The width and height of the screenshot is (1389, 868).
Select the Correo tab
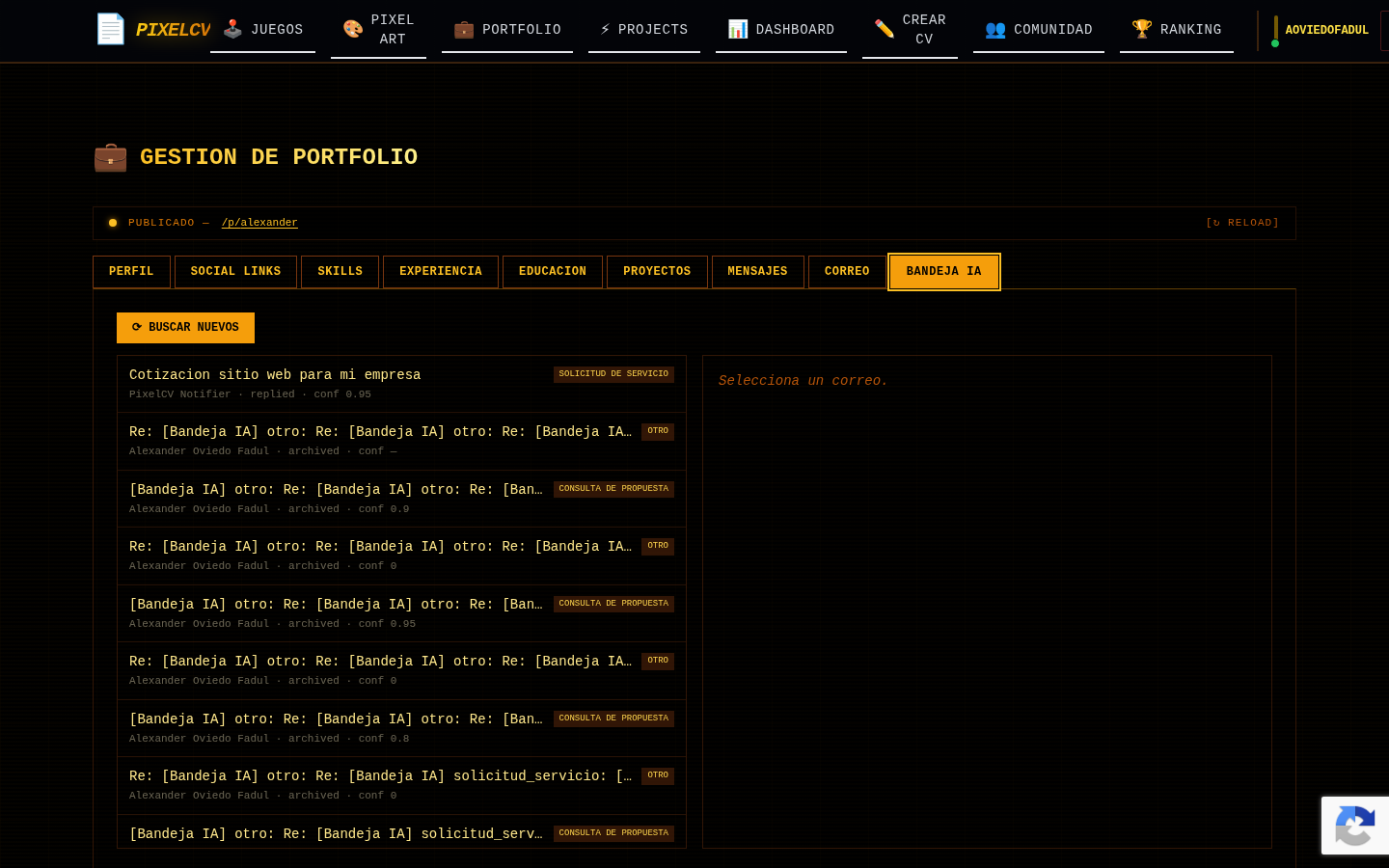click(847, 272)
